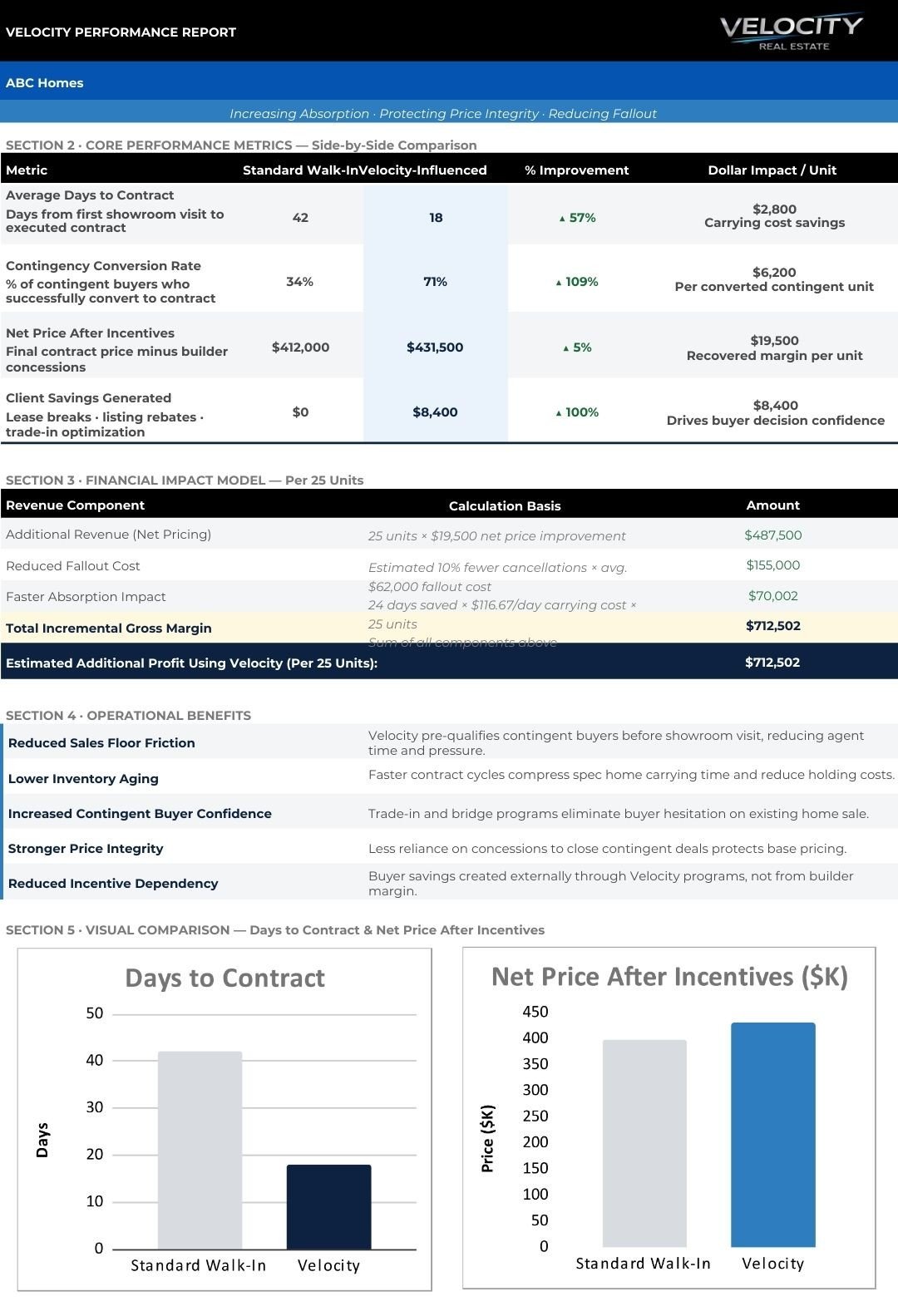Click the gray Standard Walk-In bar in Days chart
This screenshot has height=1316, width=898.
(200, 1150)
